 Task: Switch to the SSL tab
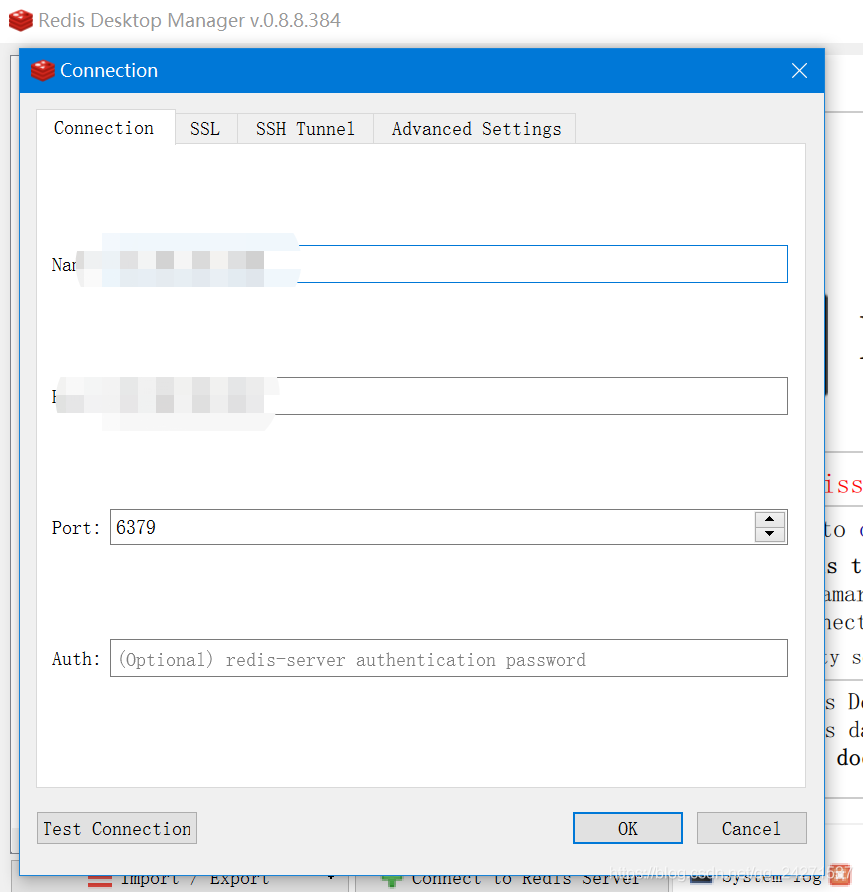[x=204, y=128]
